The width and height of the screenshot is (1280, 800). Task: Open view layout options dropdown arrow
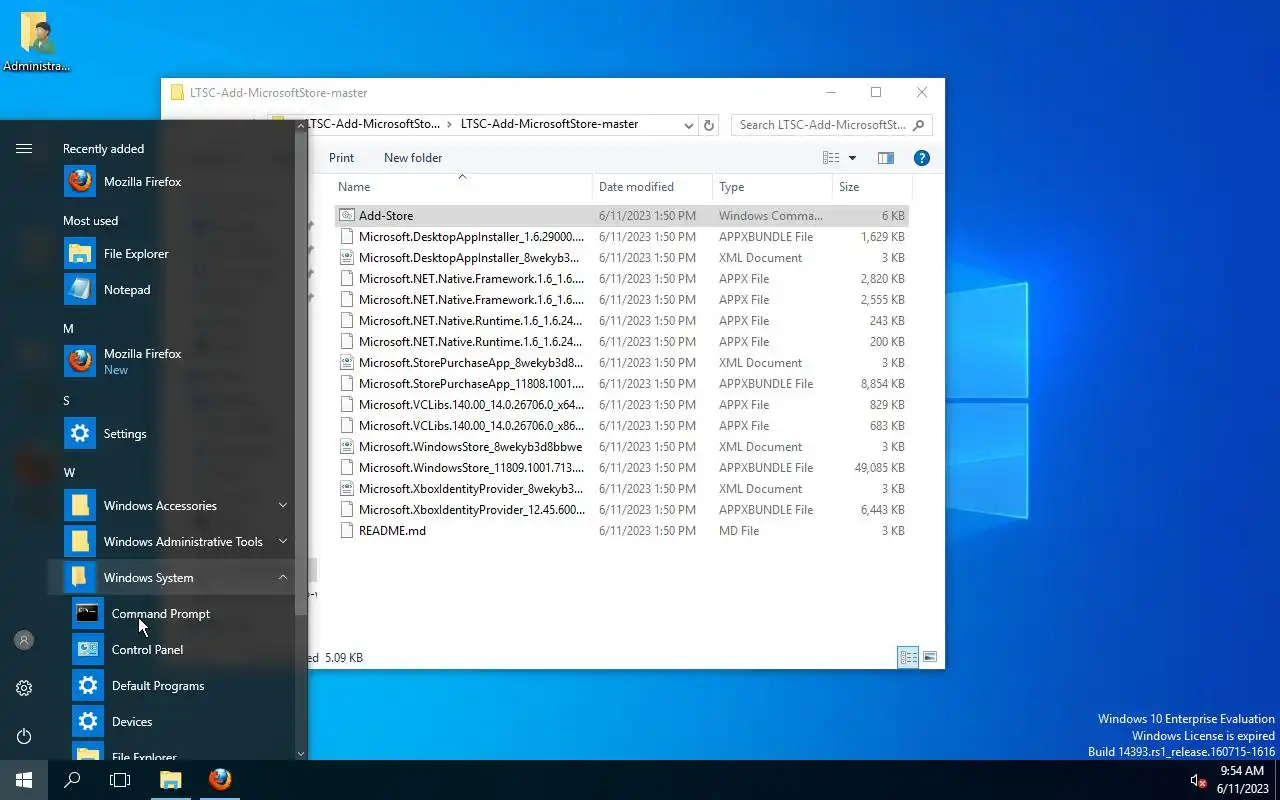pos(852,158)
